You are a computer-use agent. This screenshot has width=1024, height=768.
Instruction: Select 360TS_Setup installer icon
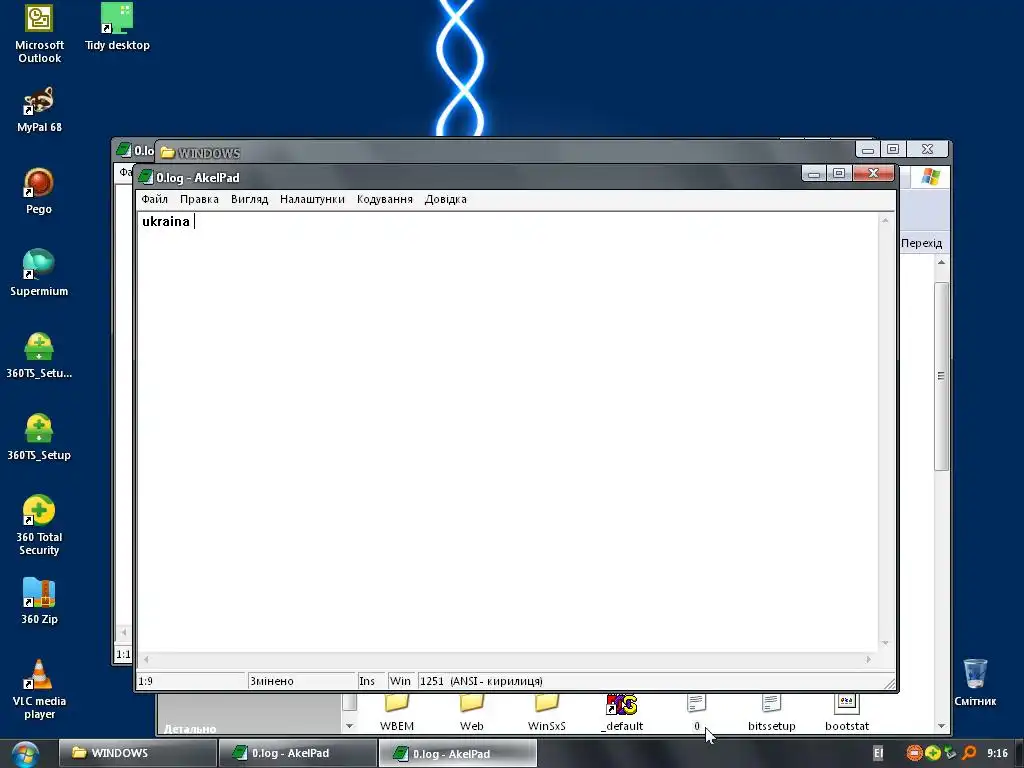tap(39, 437)
